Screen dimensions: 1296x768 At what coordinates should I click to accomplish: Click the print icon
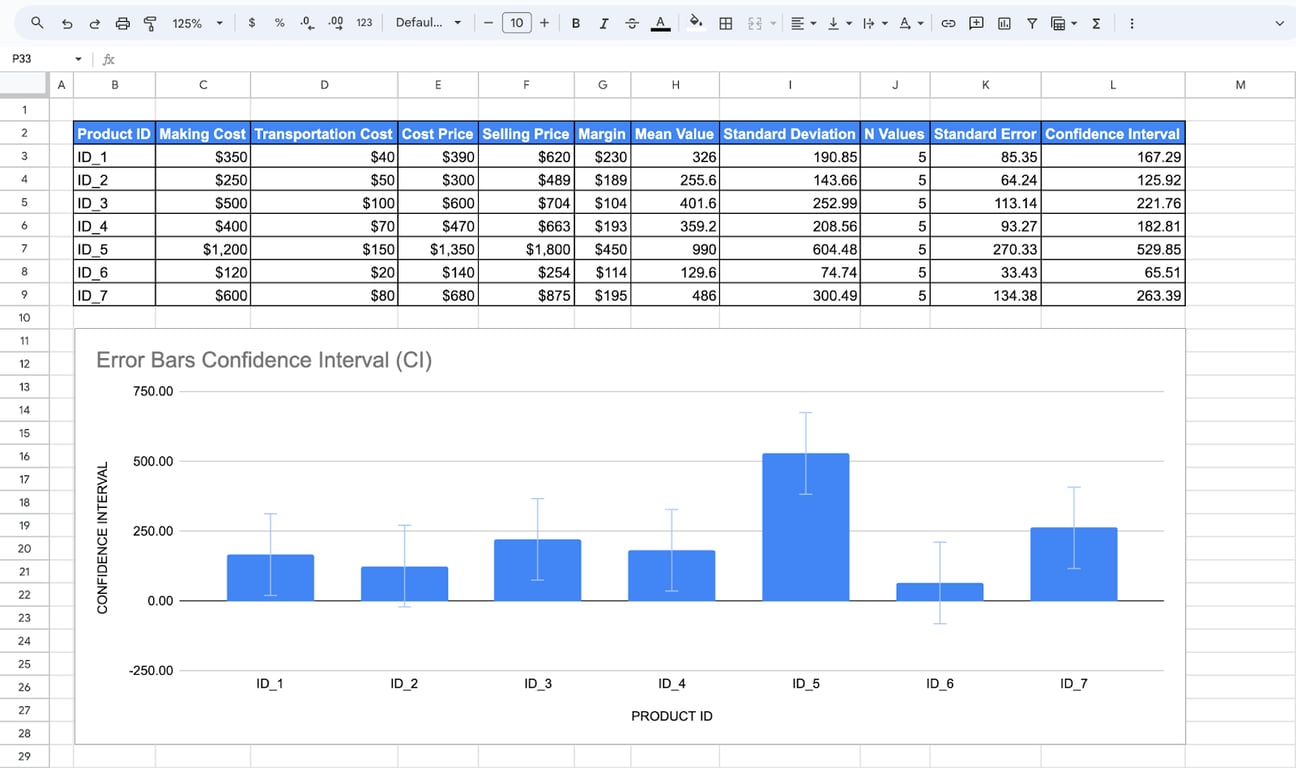pos(123,23)
